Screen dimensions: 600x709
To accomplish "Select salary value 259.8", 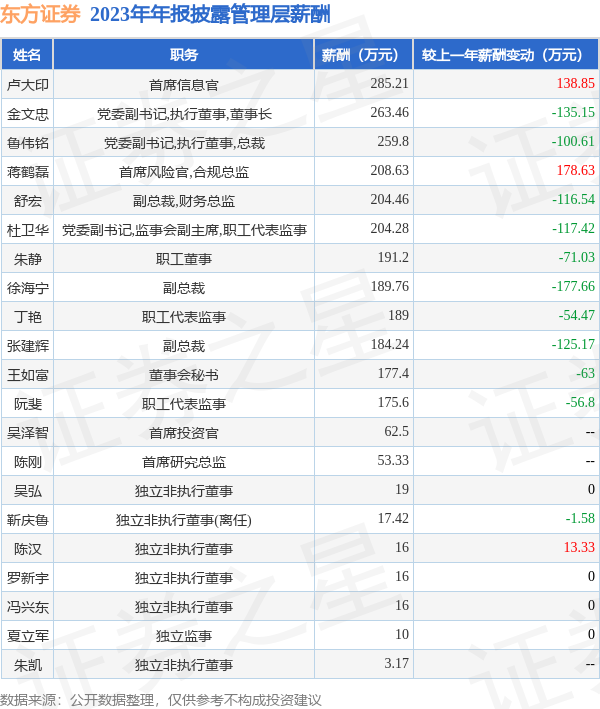I will click(393, 142).
